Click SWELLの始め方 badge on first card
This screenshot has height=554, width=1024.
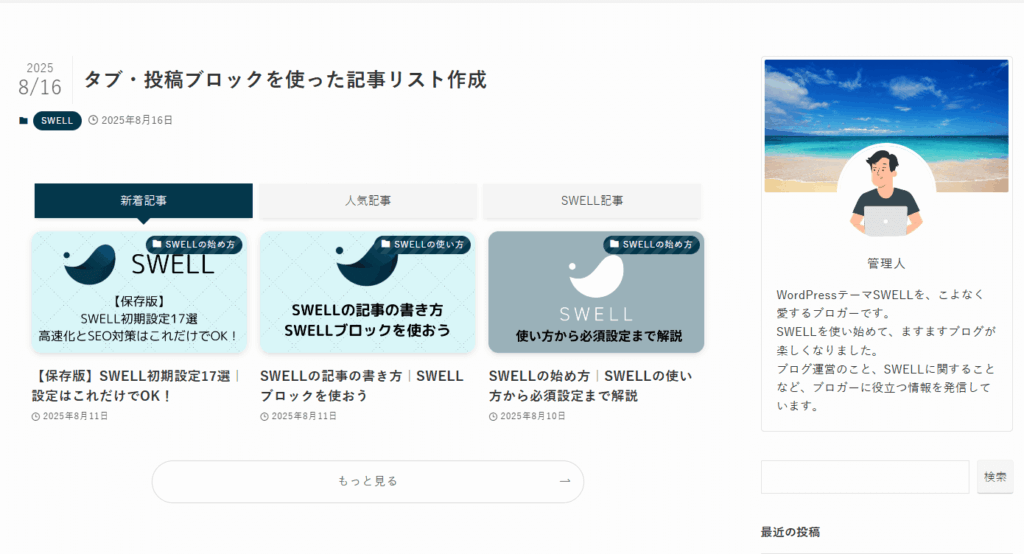tap(194, 244)
